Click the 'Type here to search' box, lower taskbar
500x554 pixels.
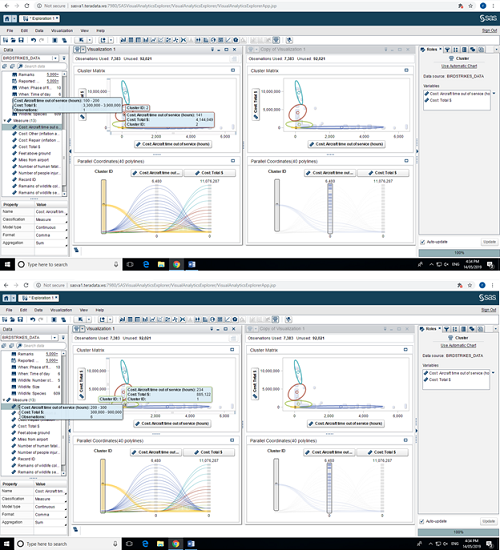coord(68,544)
